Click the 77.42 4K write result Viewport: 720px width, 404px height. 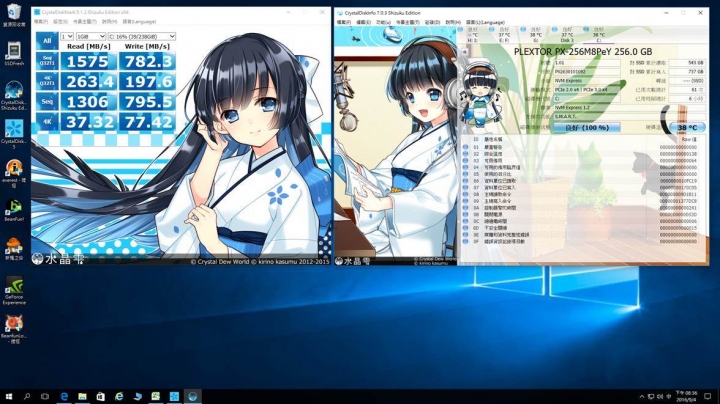[x=147, y=122]
